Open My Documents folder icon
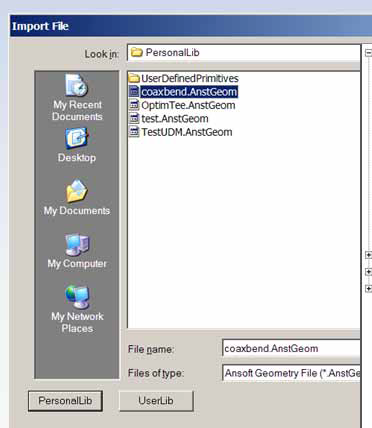 (77, 191)
